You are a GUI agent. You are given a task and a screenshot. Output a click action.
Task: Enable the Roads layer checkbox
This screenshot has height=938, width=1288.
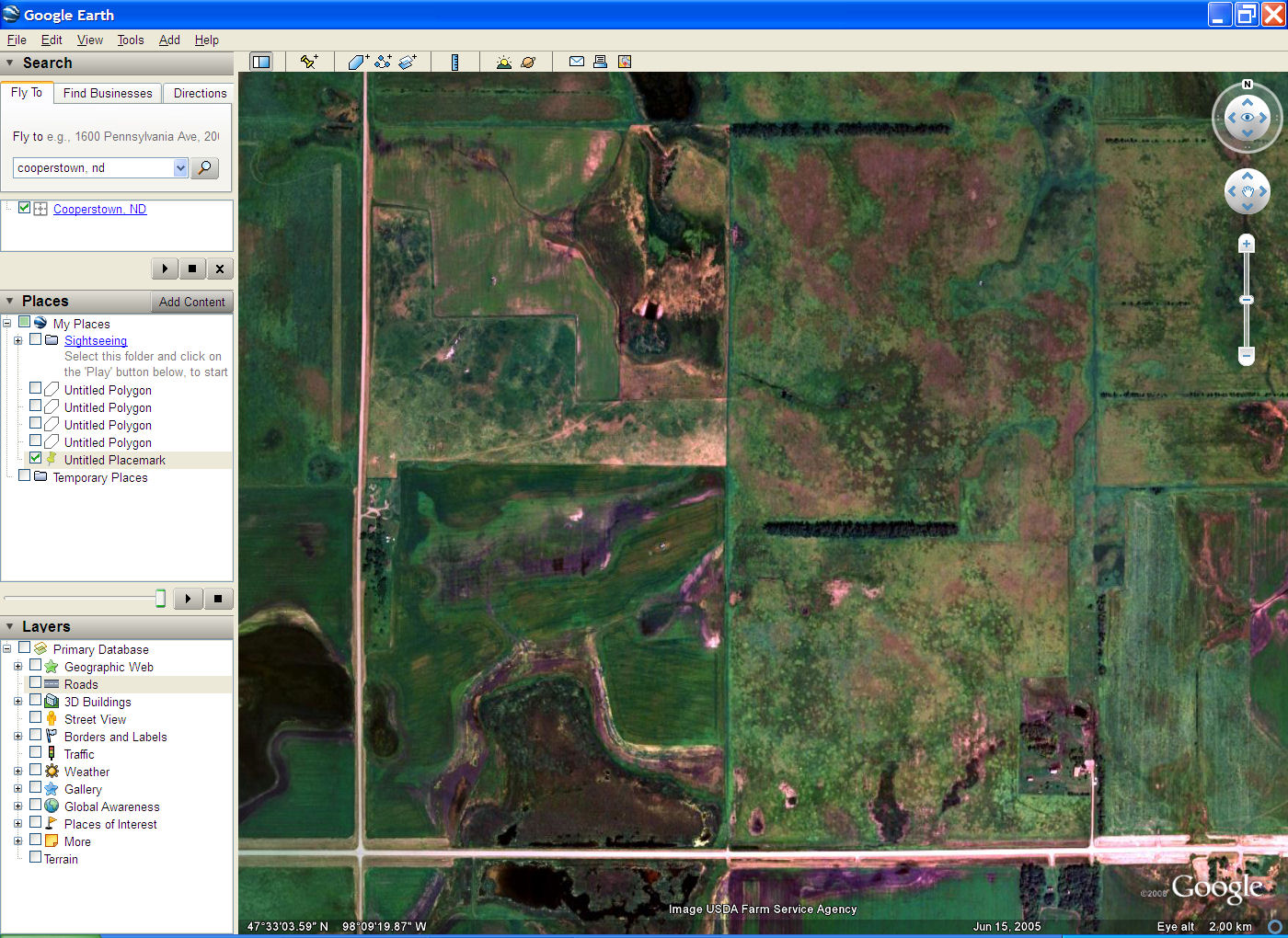click(36, 682)
